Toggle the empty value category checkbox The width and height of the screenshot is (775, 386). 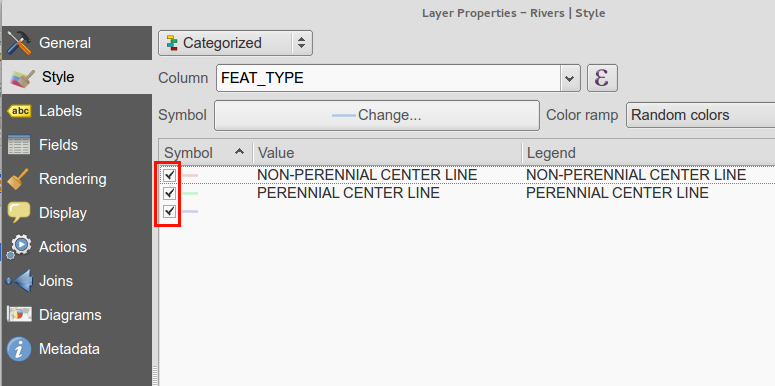pos(170,212)
